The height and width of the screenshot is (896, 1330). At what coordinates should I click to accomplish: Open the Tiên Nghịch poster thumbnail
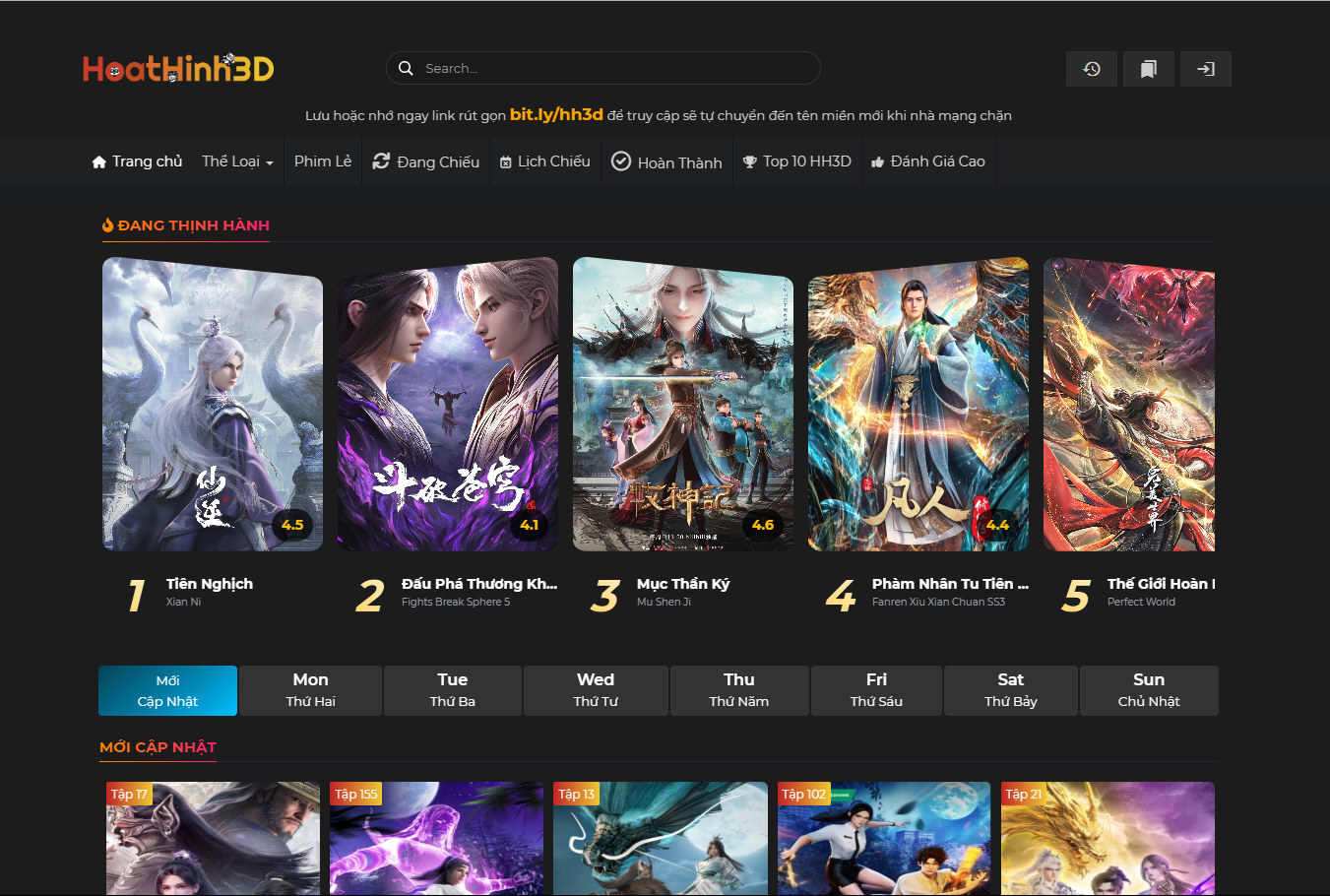click(x=213, y=404)
